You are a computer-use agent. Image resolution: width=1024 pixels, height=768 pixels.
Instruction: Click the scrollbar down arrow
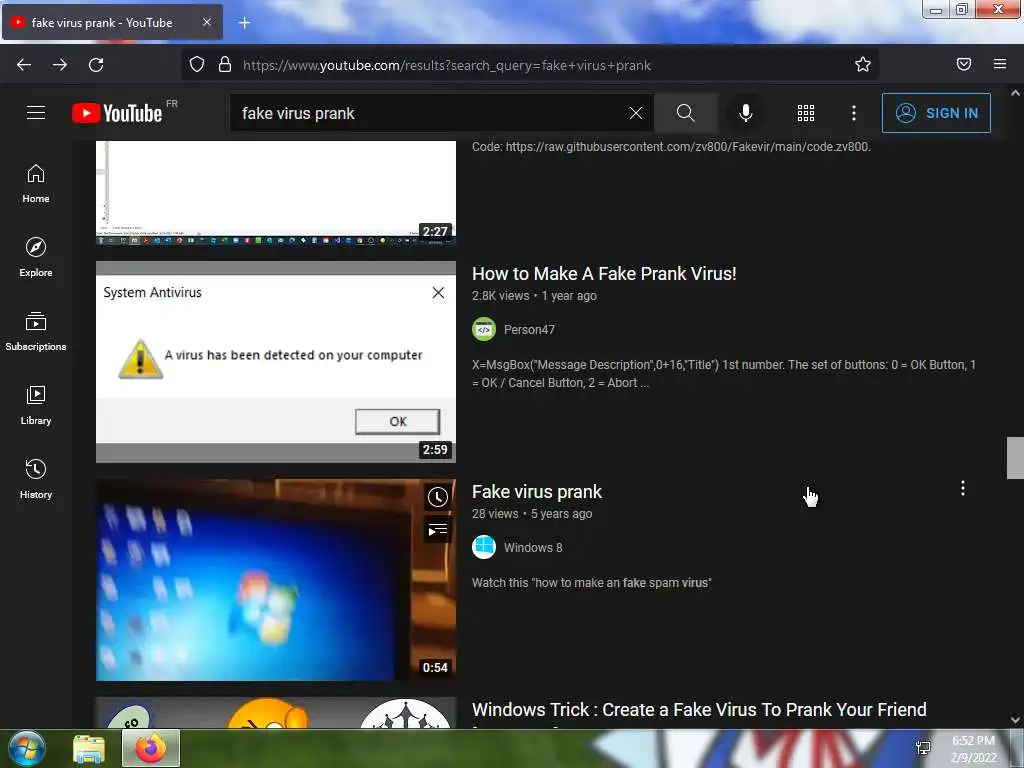click(1015, 720)
